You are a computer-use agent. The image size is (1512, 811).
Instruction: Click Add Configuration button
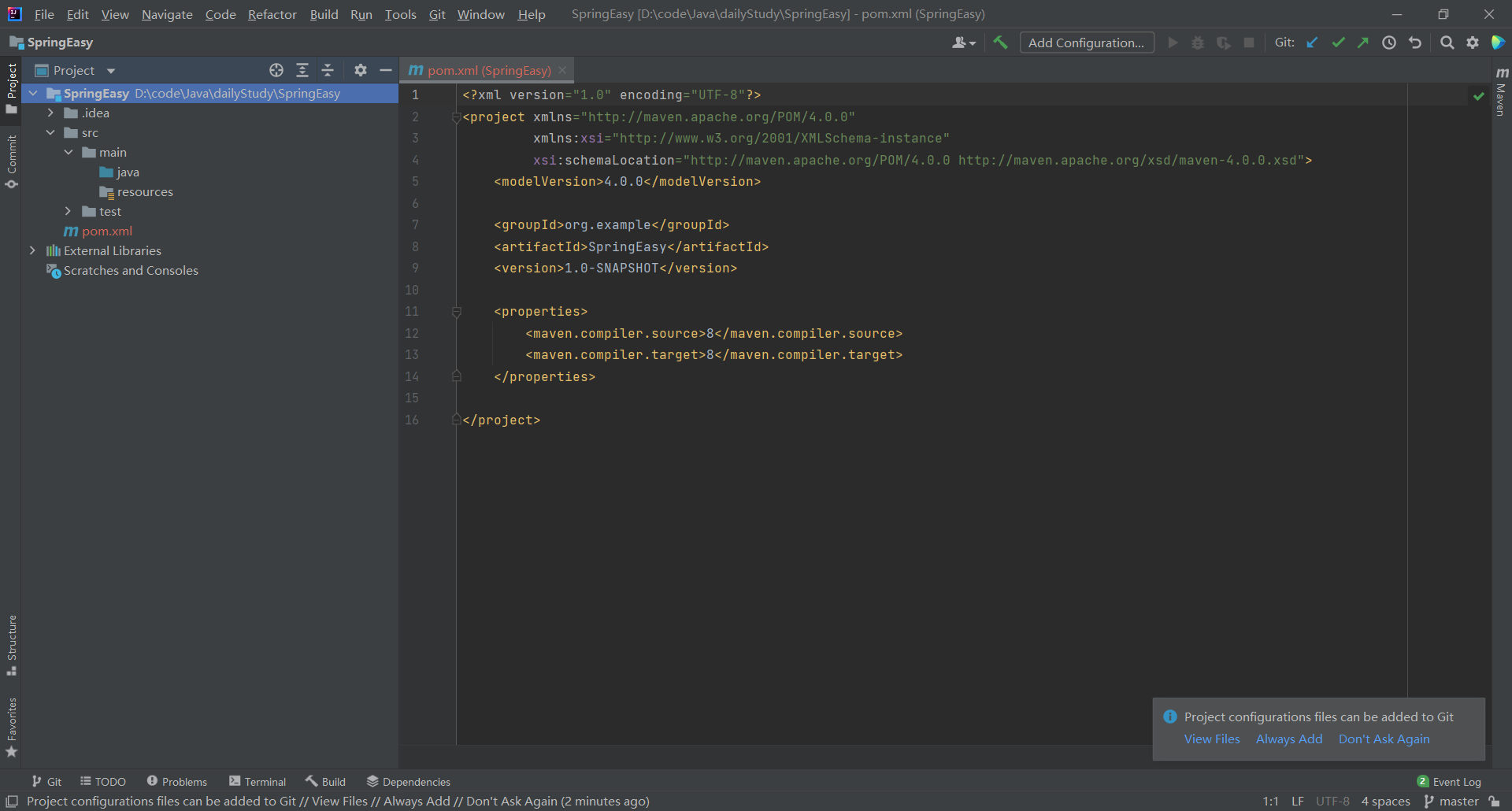pos(1087,43)
